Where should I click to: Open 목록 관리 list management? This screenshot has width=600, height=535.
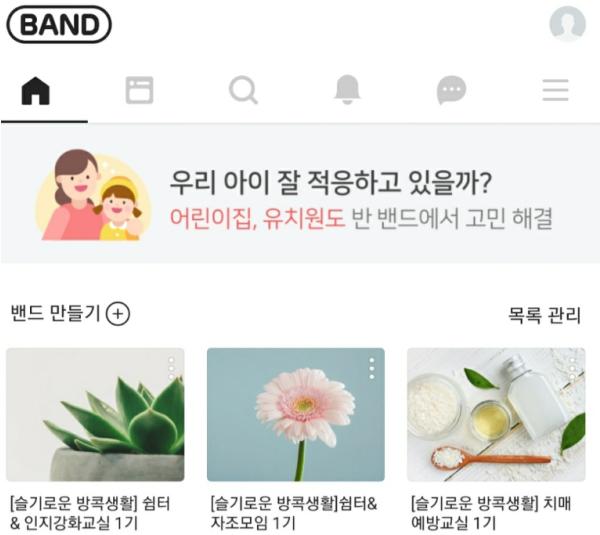pos(544,315)
